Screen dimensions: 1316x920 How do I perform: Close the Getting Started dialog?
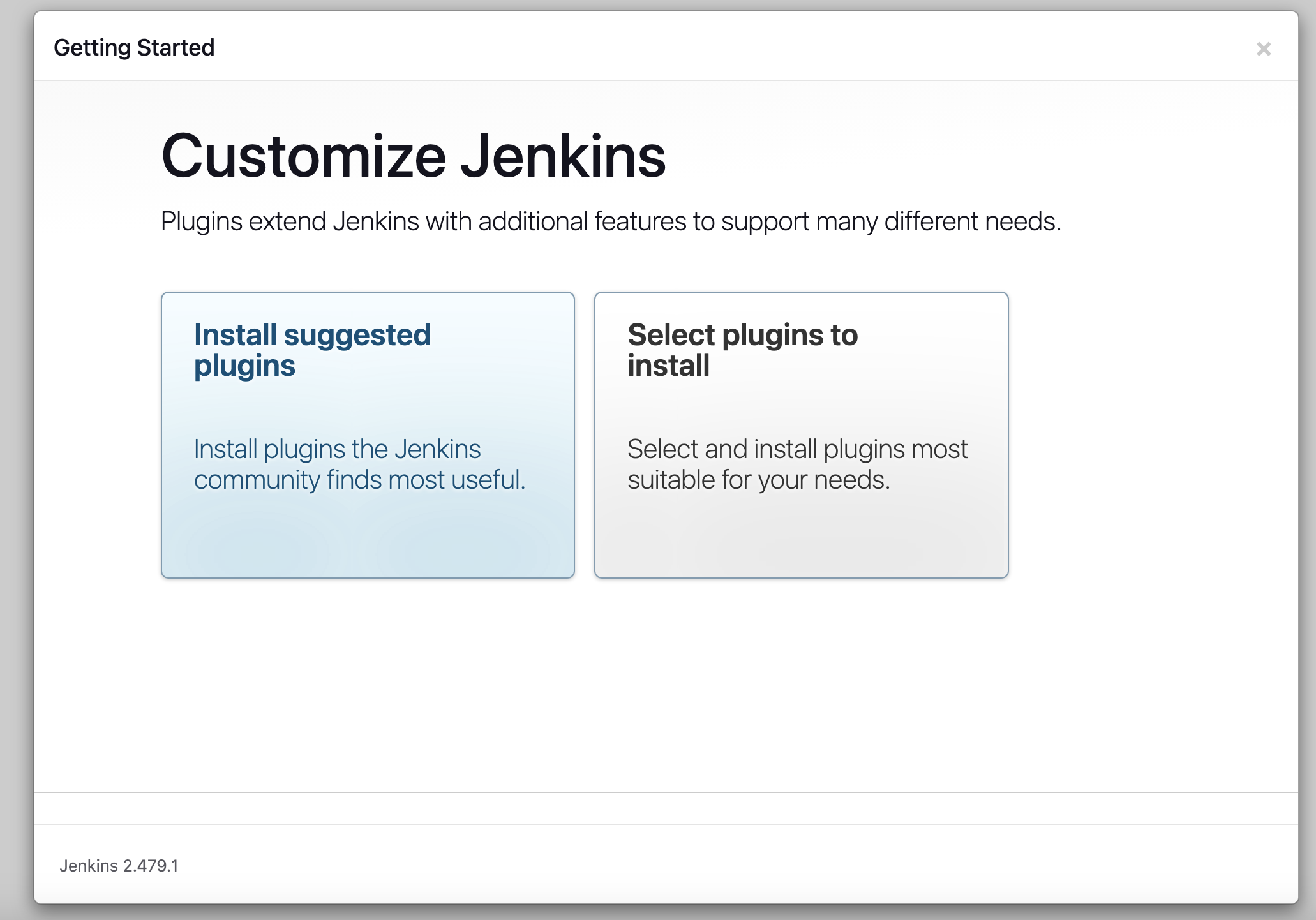1263,49
